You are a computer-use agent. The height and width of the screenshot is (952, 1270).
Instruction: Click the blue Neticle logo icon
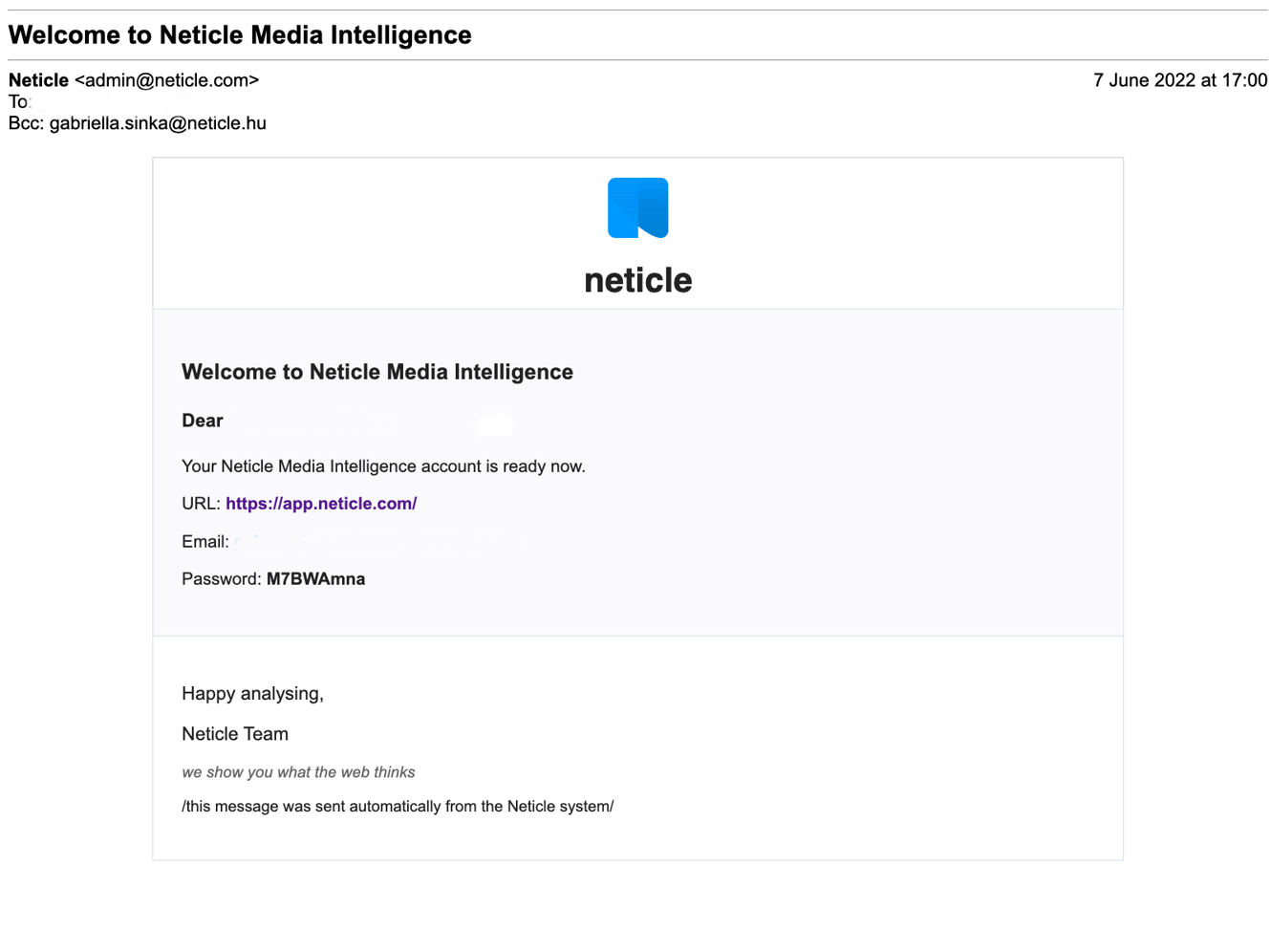click(637, 207)
